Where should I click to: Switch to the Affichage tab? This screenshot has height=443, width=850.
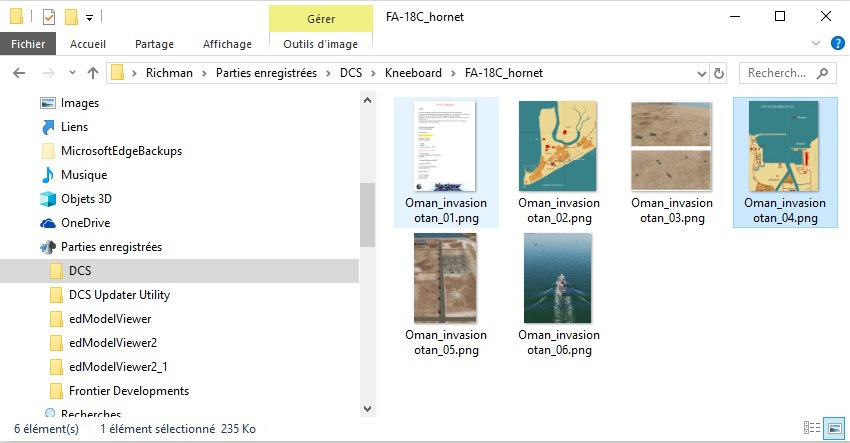227,44
